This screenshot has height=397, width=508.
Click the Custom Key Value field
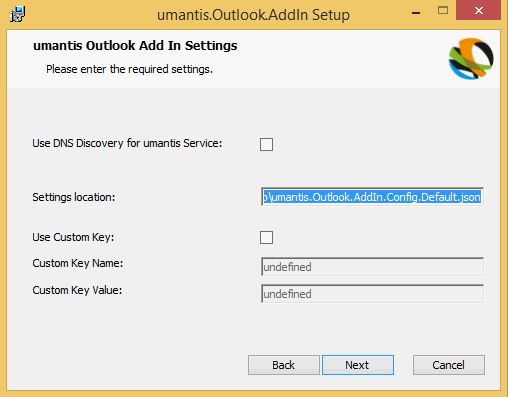click(372, 294)
